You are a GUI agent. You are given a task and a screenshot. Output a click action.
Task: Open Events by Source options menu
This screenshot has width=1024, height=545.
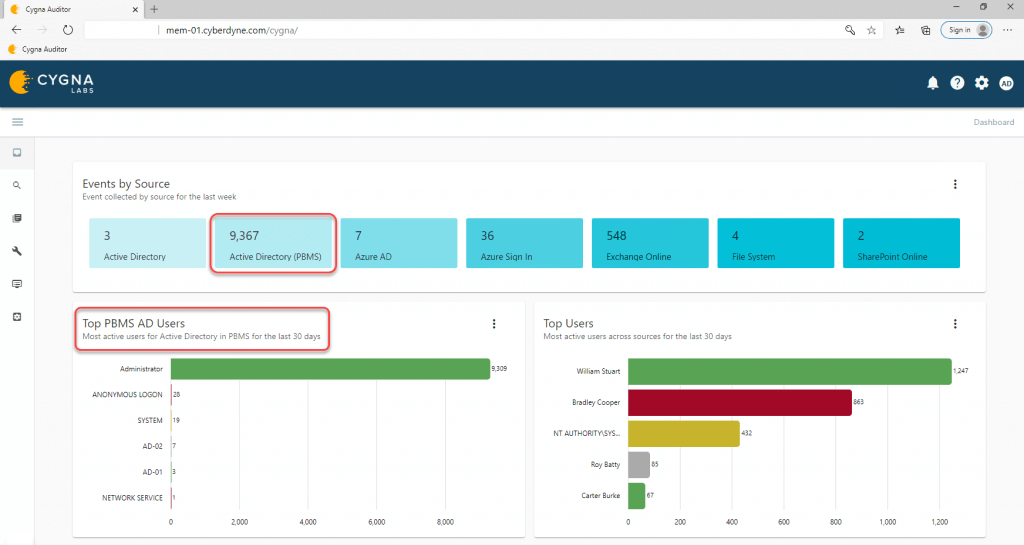click(x=955, y=184)
